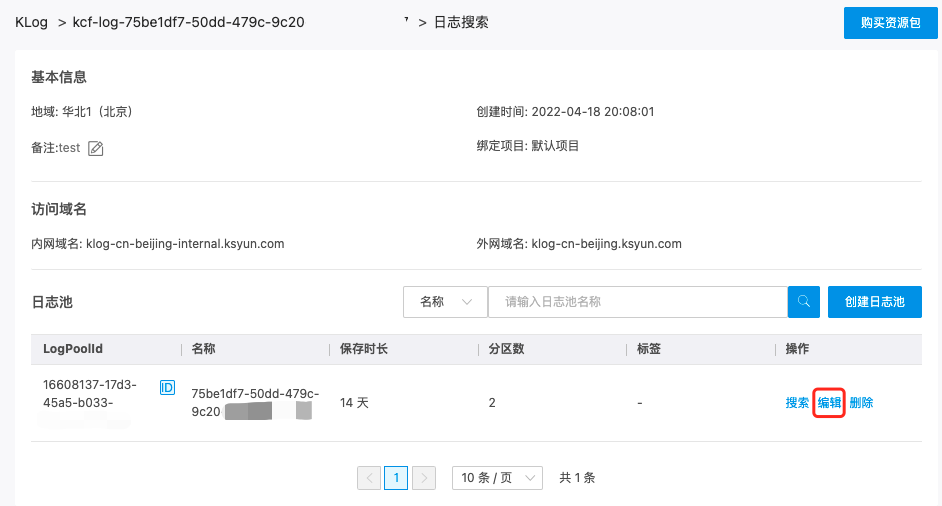Click the ID icon beside the LogPoolId value
Screen dimensions: 942x506
click(168, 387)
